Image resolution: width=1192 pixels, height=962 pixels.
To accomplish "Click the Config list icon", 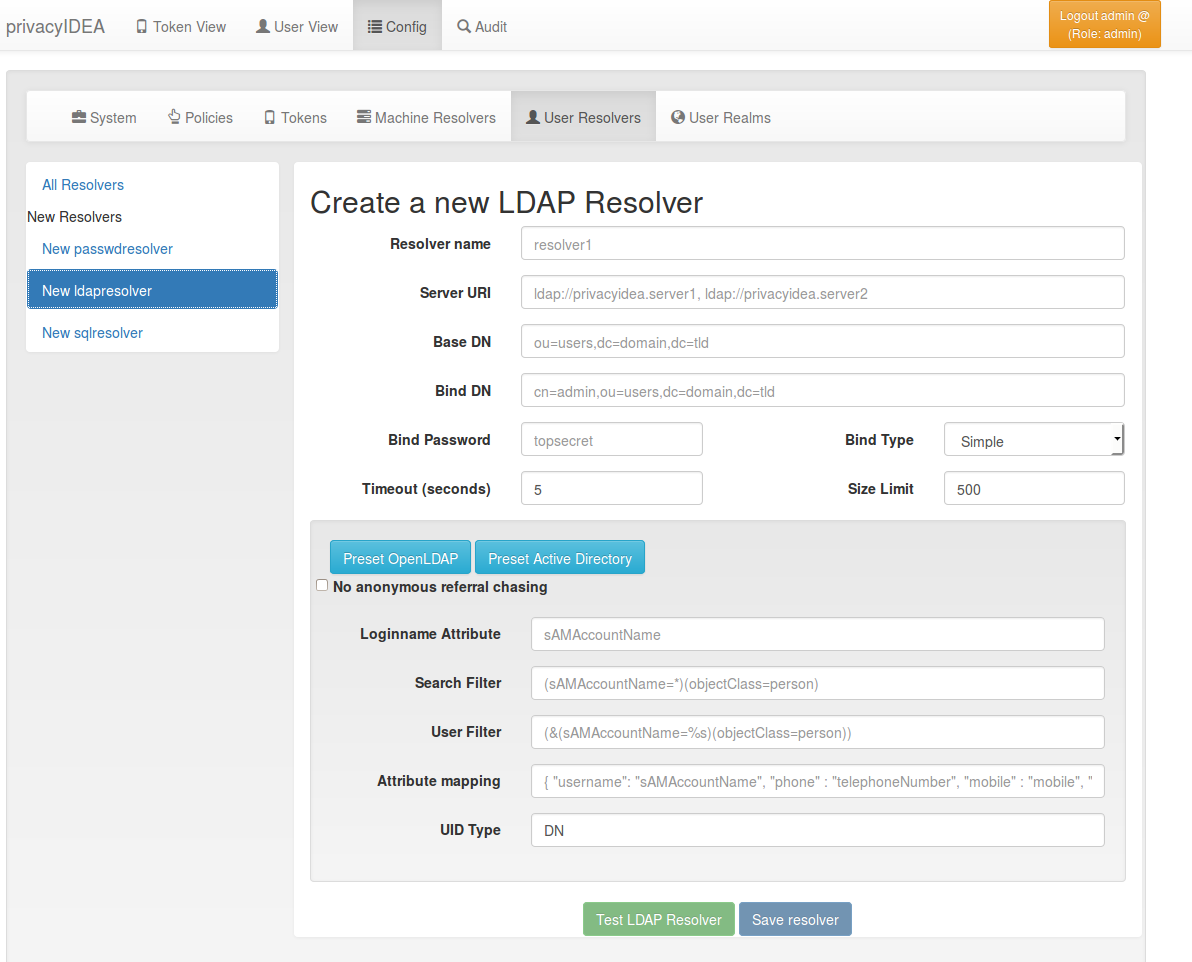I will pyautogui.click(x=375, y=27).
